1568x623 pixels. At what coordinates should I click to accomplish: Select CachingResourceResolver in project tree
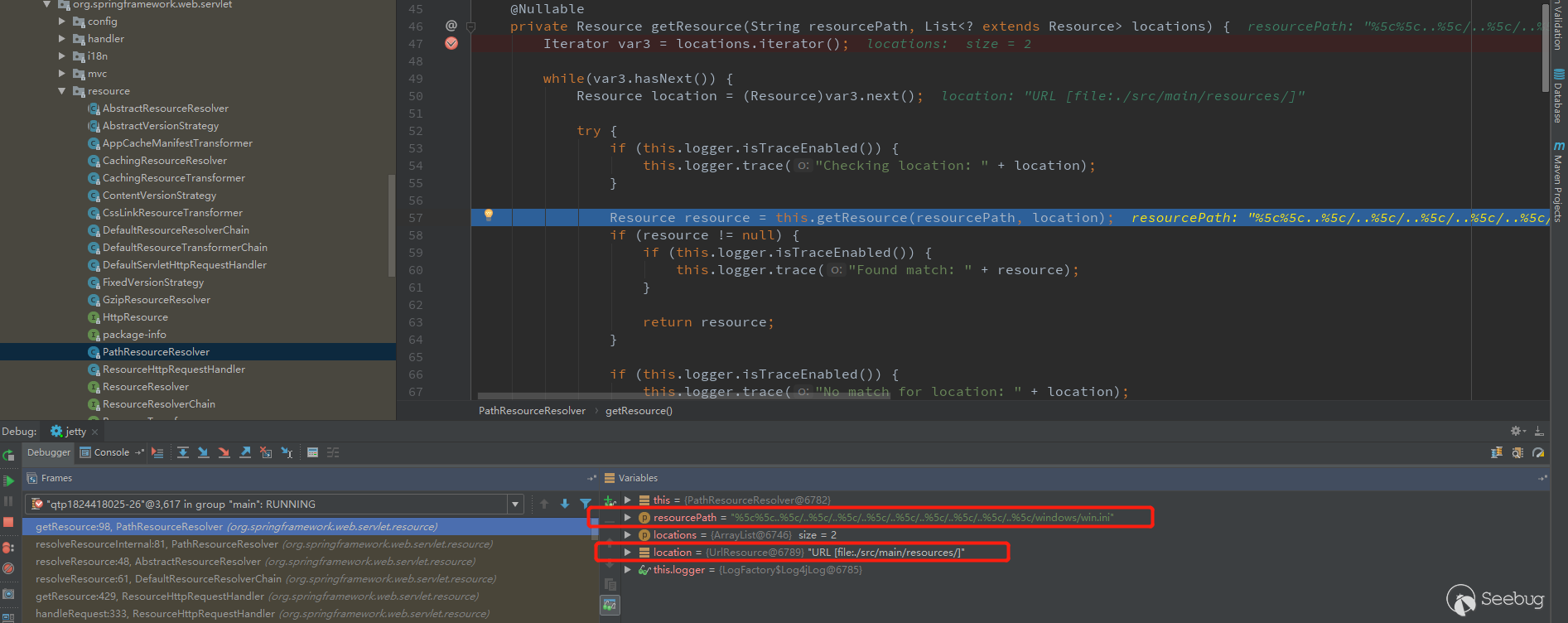164,161
